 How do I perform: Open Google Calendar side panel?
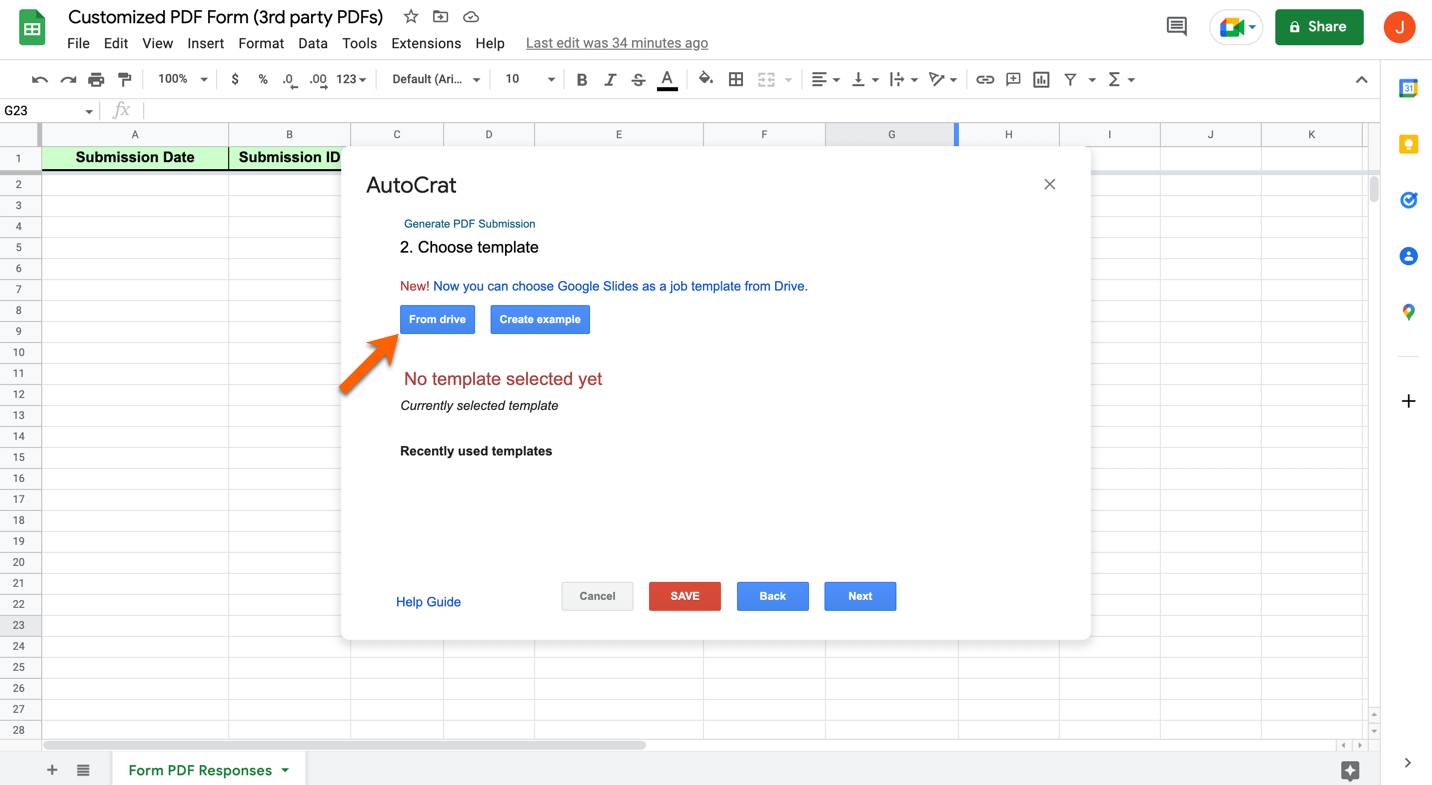pyautogui.click(x=1408, y=89)
